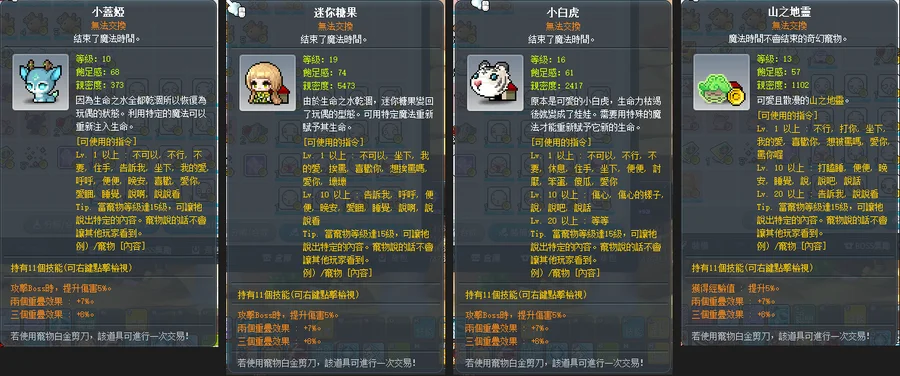Click the 小白虎 white tiger pet icon
The image size is (900, 376).
pyautogui.click(x=495, y=83)
